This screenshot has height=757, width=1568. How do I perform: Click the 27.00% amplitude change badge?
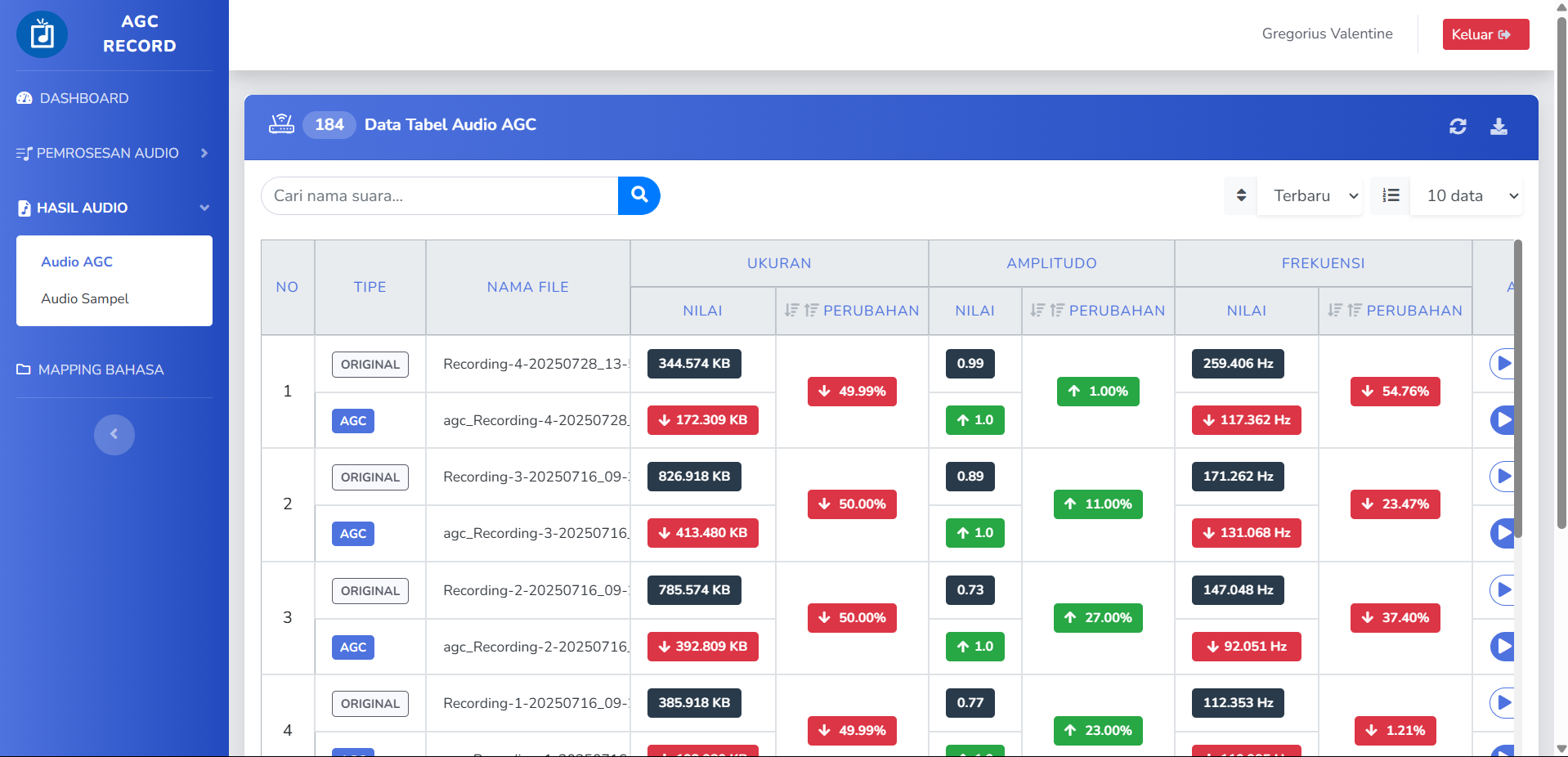click(1098, 617)
